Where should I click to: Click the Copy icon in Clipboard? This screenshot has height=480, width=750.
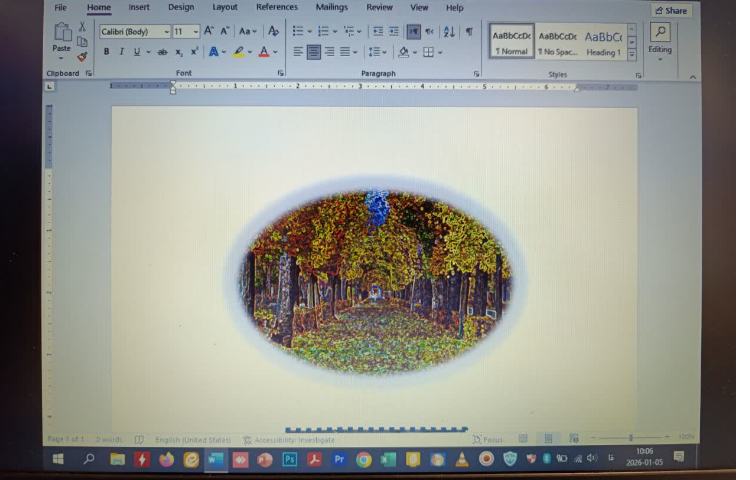point(82,41)
